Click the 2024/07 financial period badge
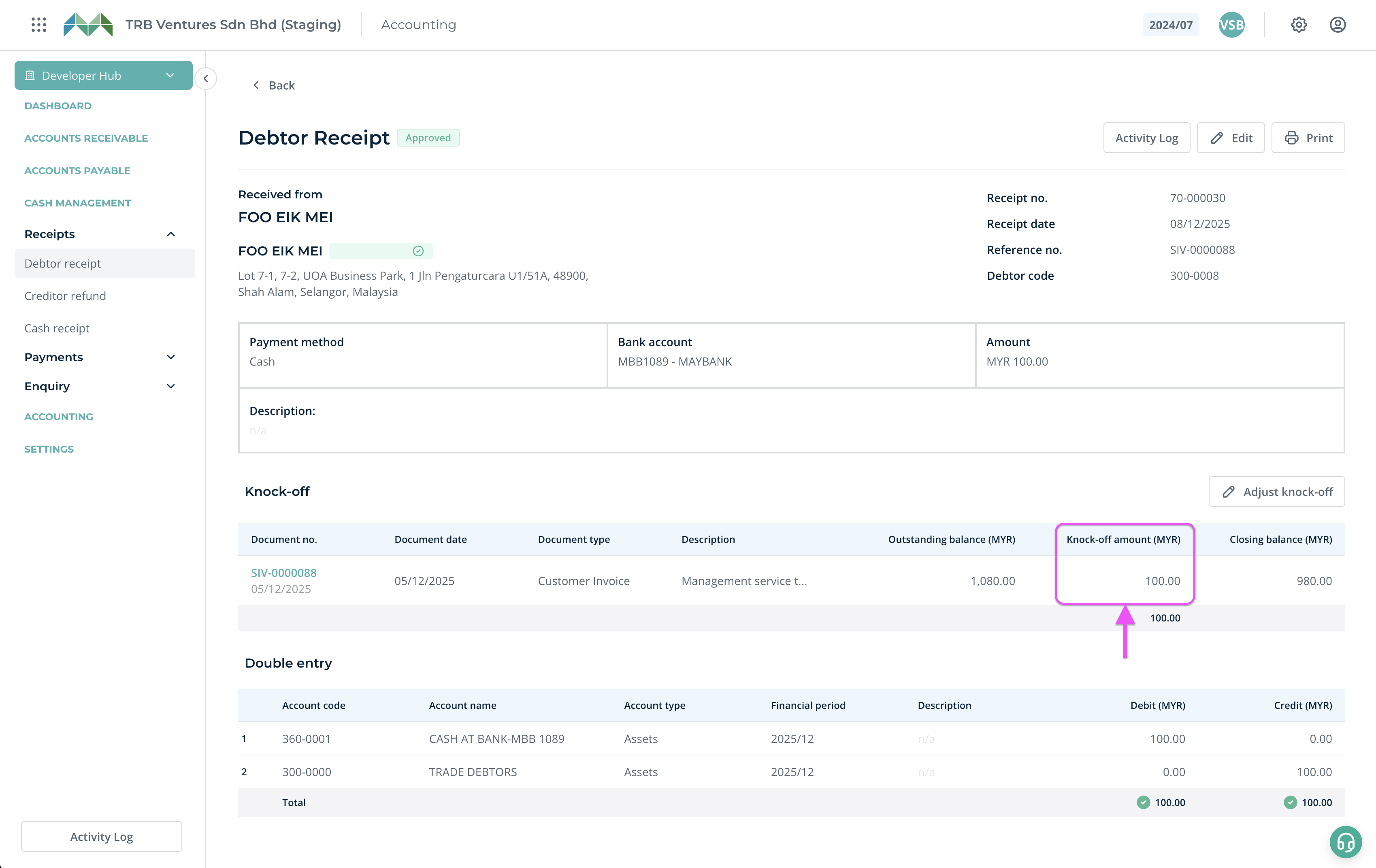 pos(1170,25)
